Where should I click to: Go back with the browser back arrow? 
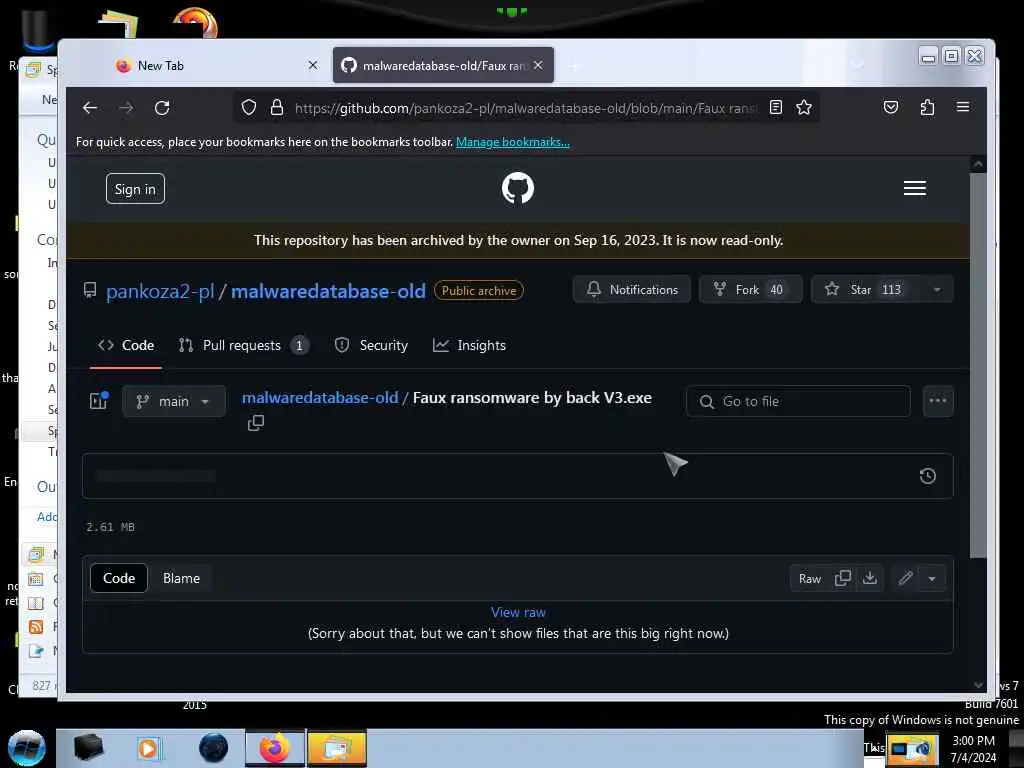pyautogui.click(x=89, y=108)
